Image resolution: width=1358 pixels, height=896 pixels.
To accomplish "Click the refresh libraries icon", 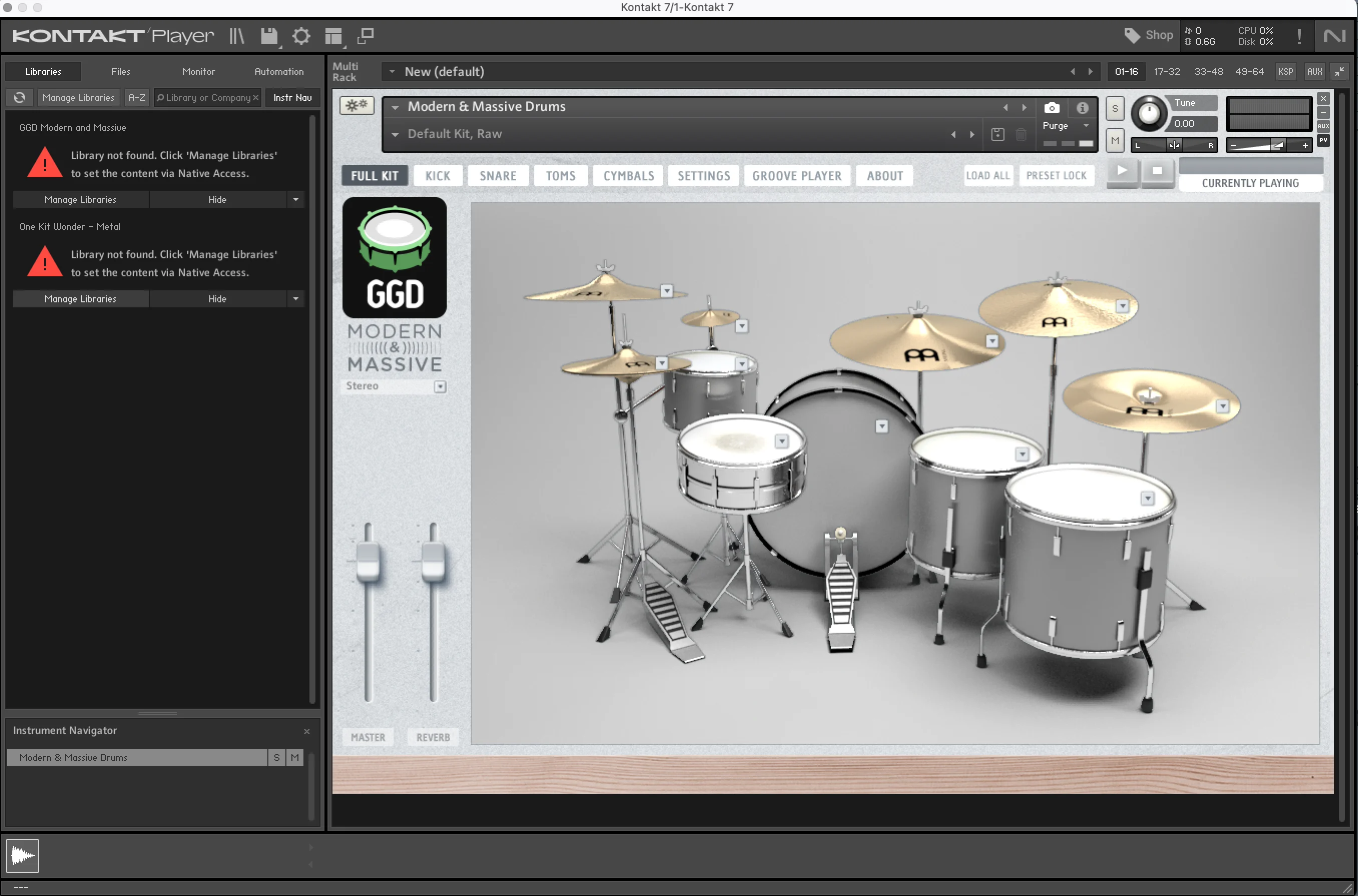I will (20, 98).
